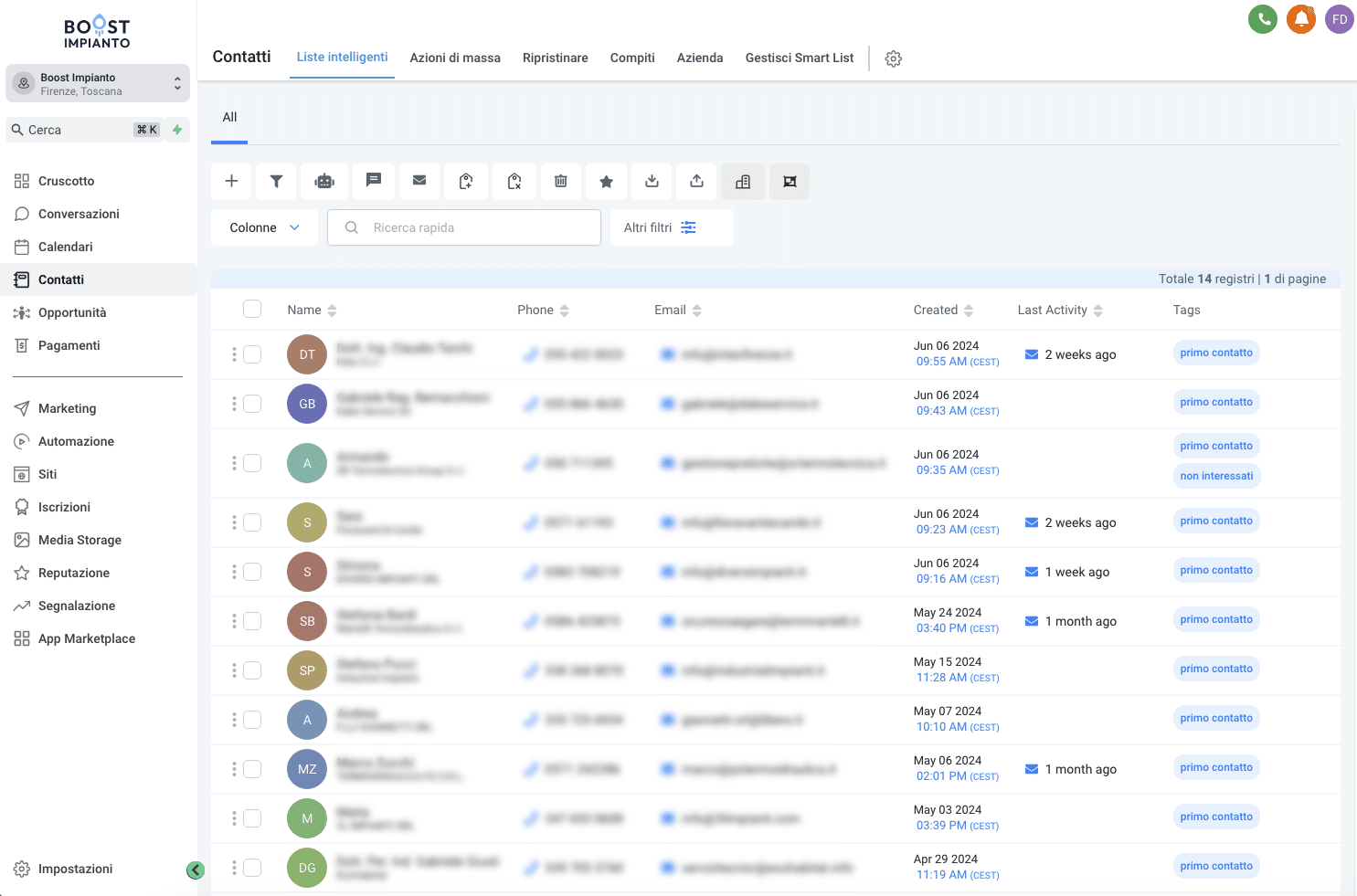The height and width of the screenshot is (896, 1357).
Task: Select the checkbox for the first contact row
Action: 252,354
